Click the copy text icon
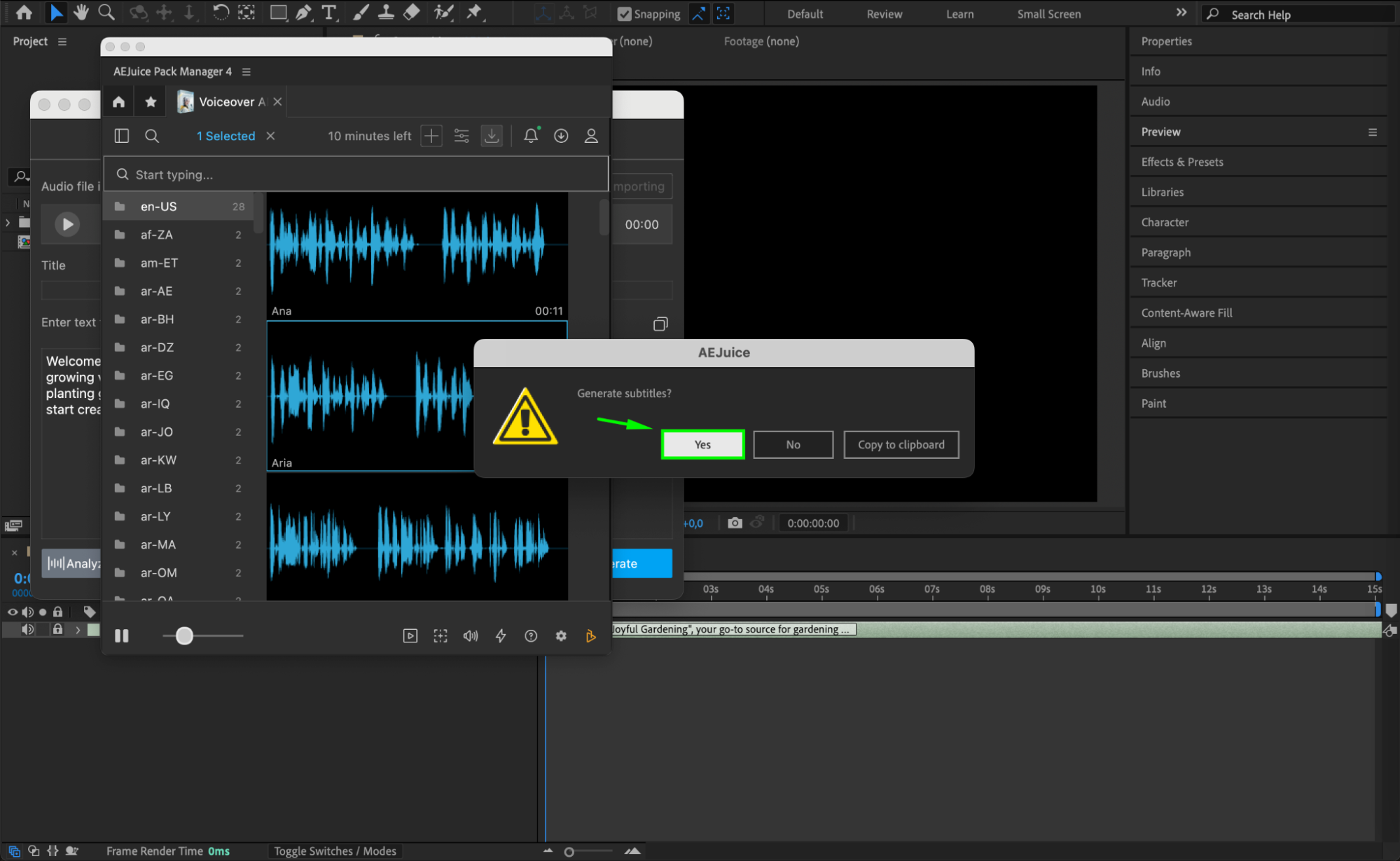The width and height of the screenshot is (1400, 861). coord(660,324)
